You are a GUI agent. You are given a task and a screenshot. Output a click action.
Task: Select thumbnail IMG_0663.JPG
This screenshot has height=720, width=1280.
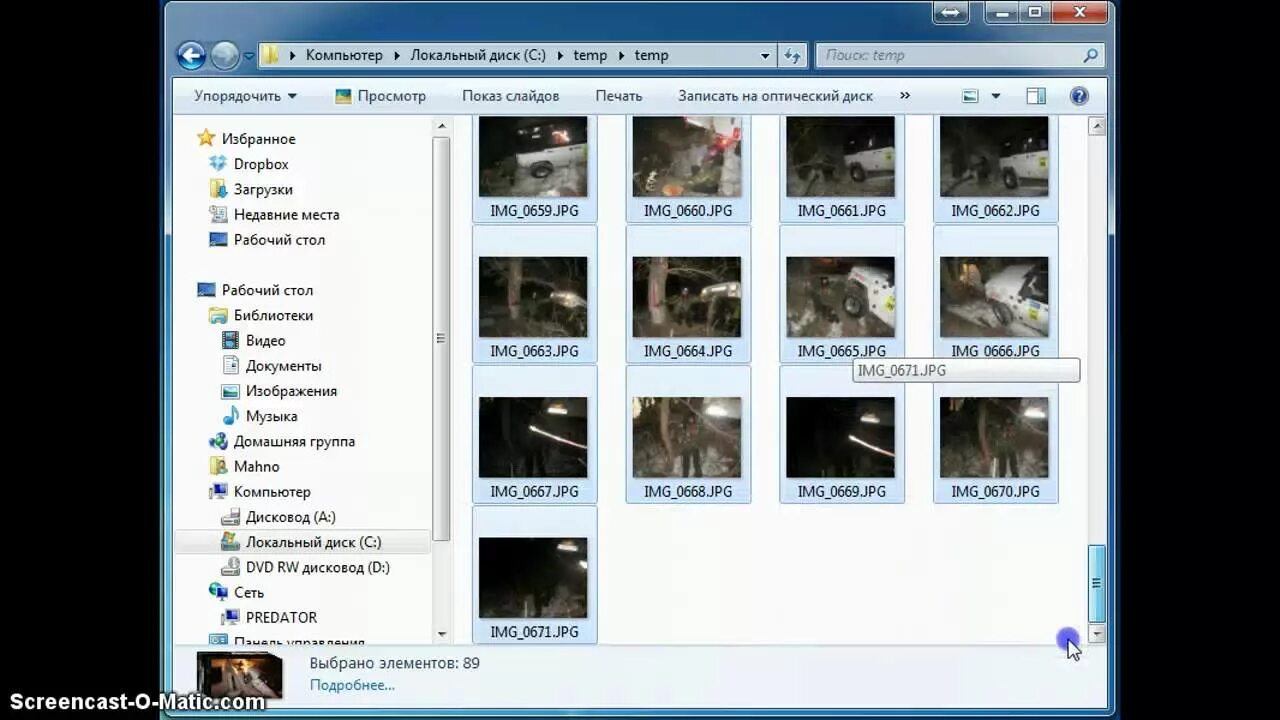point(534,294)
